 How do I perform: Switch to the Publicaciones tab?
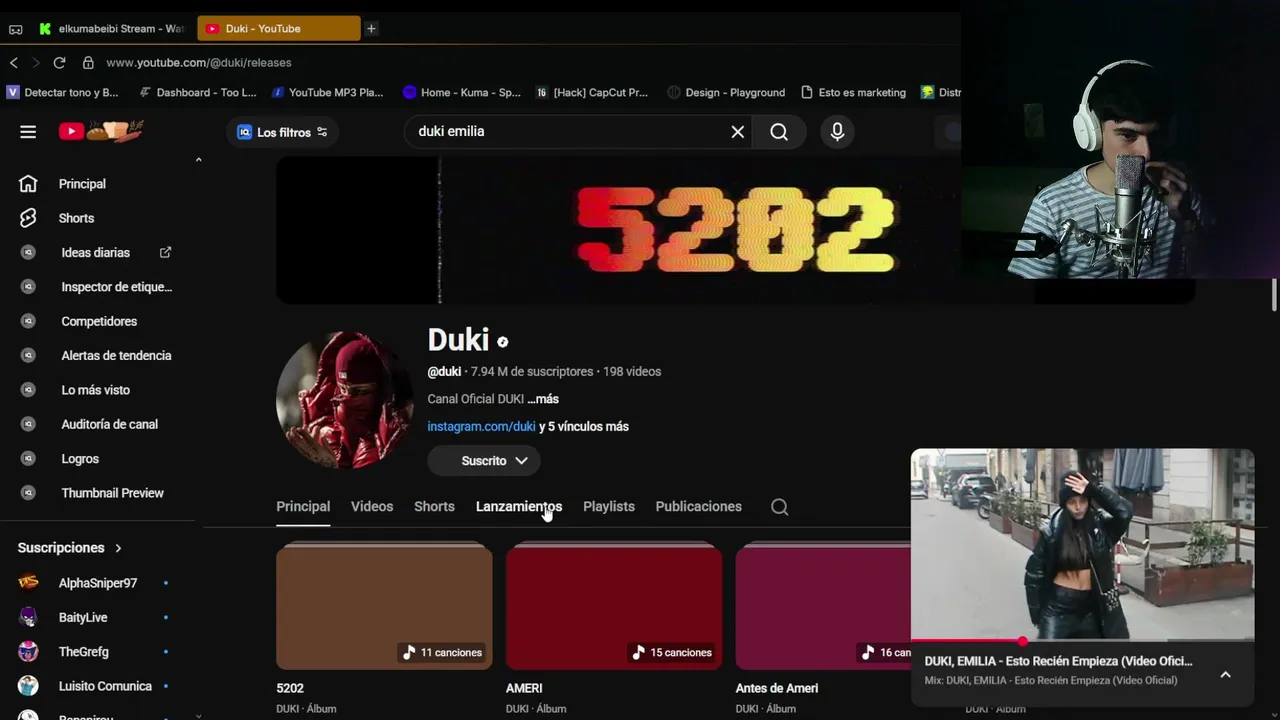[698, 507]
